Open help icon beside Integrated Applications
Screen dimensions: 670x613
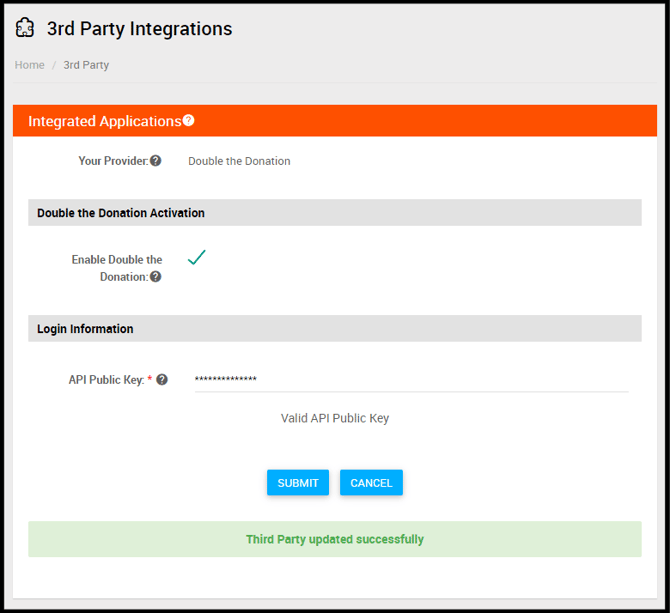188,121
